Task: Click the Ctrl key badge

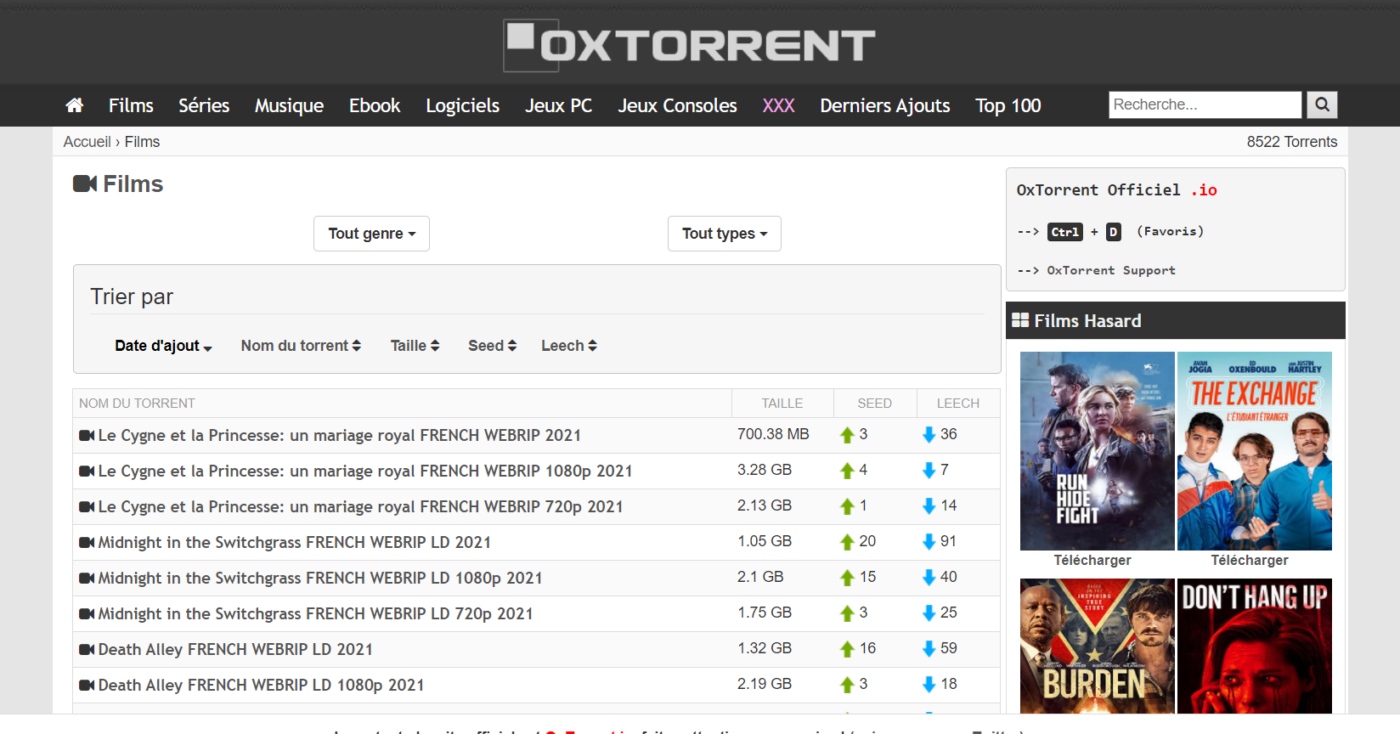Action: click(x=1065, y=232)
